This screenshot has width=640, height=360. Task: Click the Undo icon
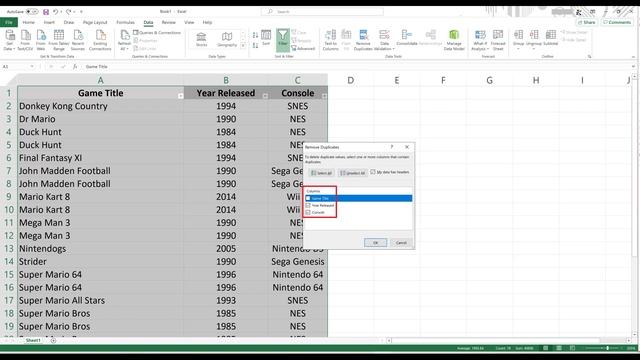56,12
